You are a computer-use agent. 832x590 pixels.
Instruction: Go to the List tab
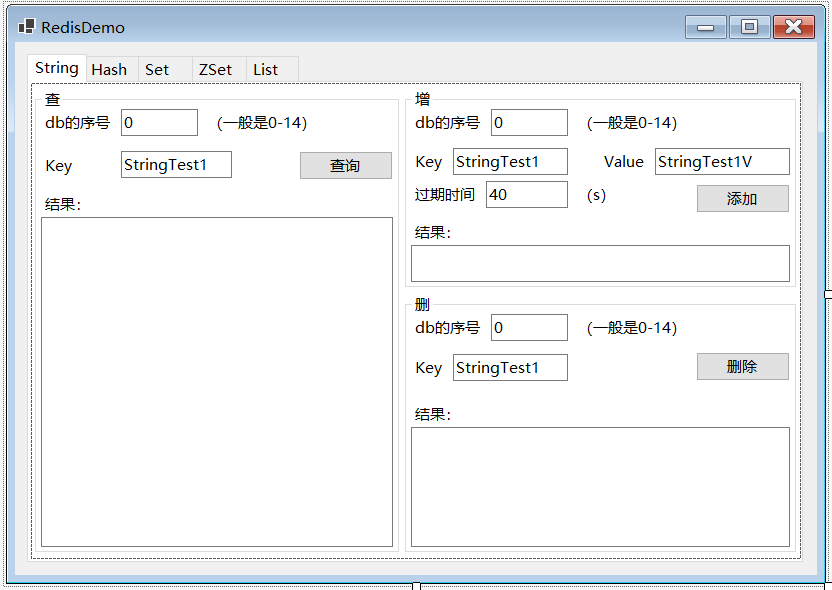click(272, 70)
